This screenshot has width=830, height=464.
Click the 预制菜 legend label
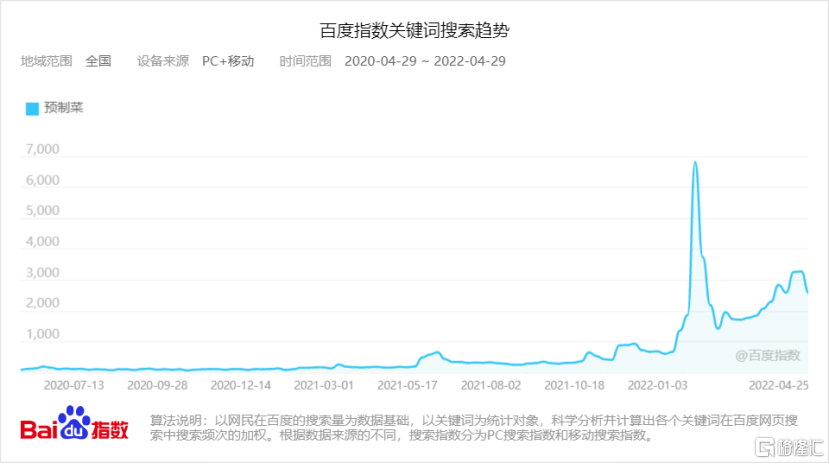pyautogui.click(x=64, y=108)
